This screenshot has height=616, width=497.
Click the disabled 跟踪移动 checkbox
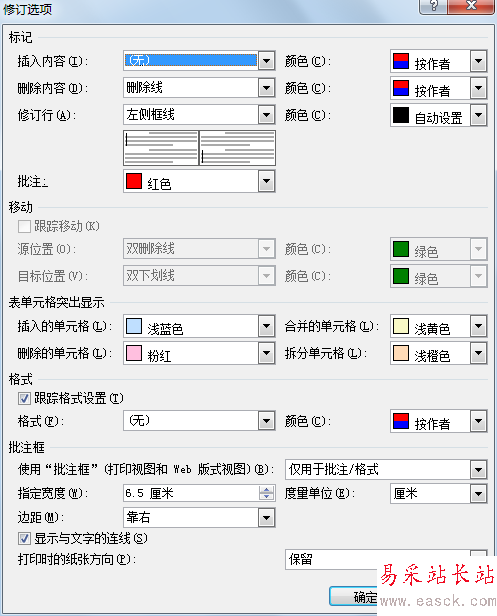tap(24, 226)
